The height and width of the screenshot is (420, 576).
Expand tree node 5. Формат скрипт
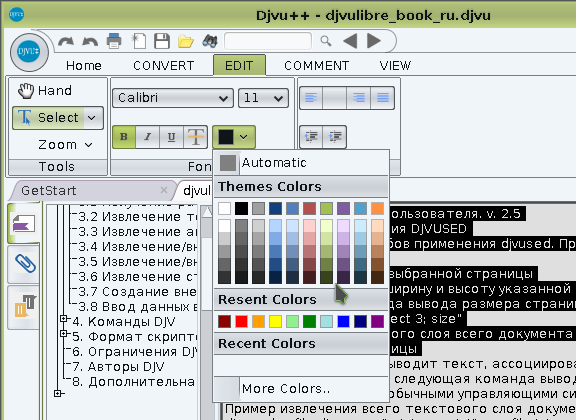tap(64, 334)
